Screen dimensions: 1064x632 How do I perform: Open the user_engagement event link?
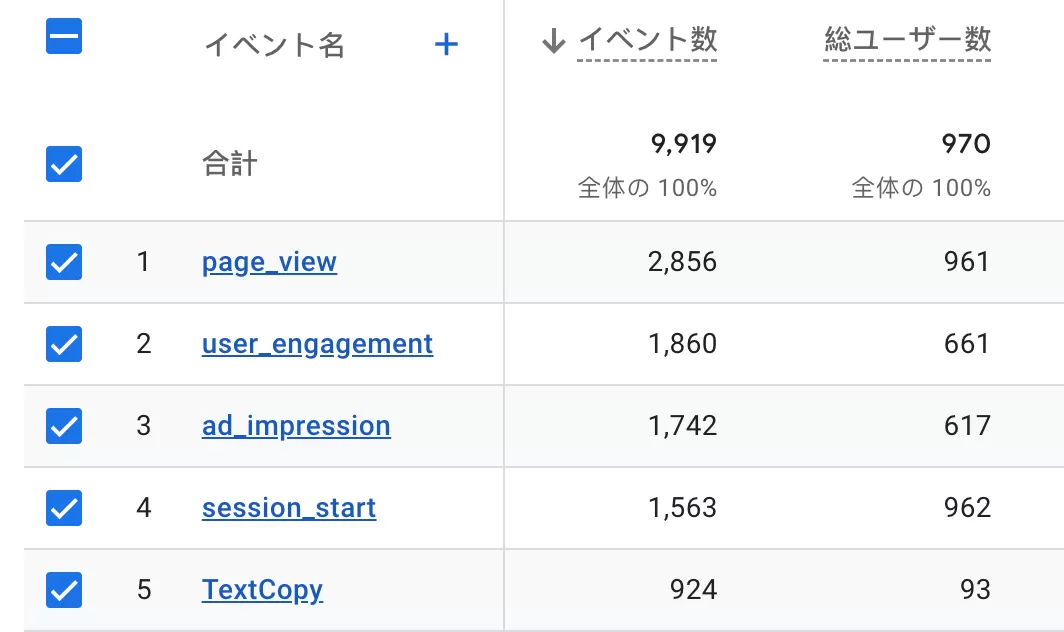point(317,344)
